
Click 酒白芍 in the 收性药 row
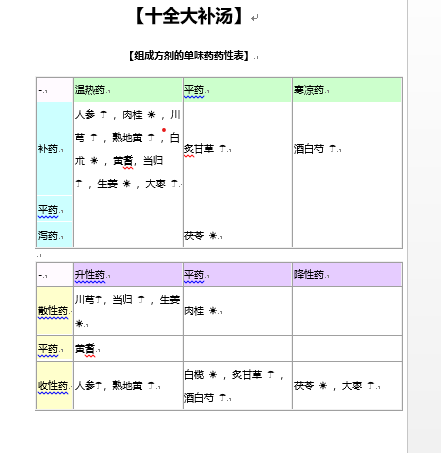pyautogui.click(x=199, y=397)
